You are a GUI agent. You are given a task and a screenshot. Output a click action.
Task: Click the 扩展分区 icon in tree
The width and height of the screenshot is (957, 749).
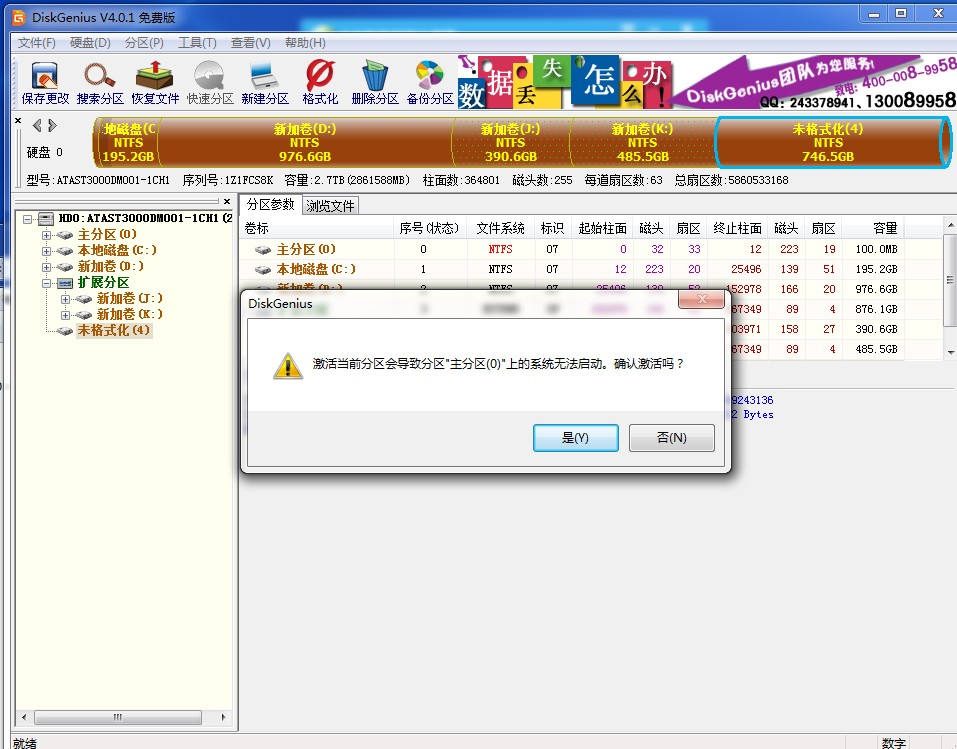pyautogui.click(x=65, y=283)
